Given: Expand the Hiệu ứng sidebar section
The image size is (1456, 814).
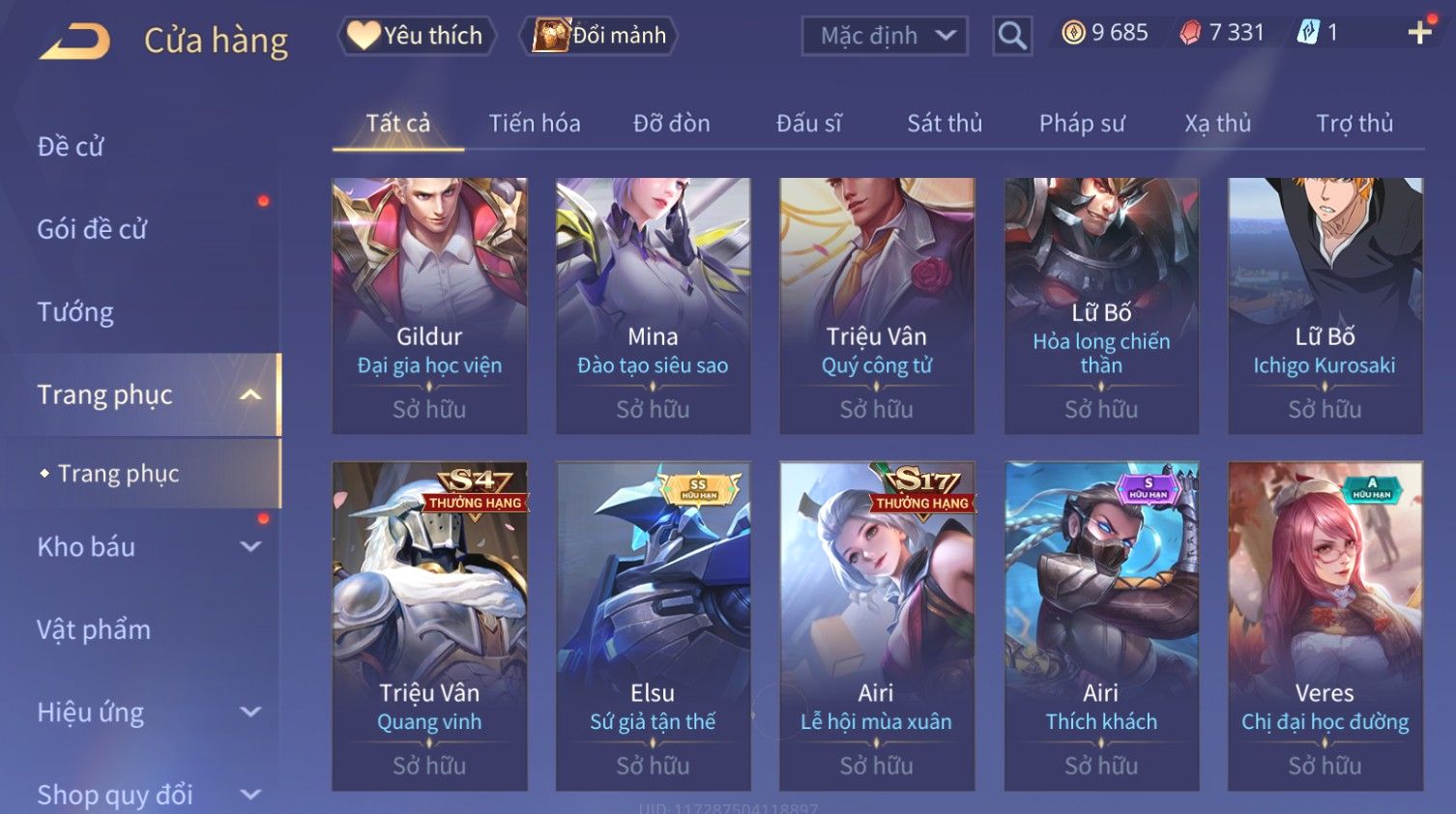Looking at the screenshot, I should click(x=250, y=712).
